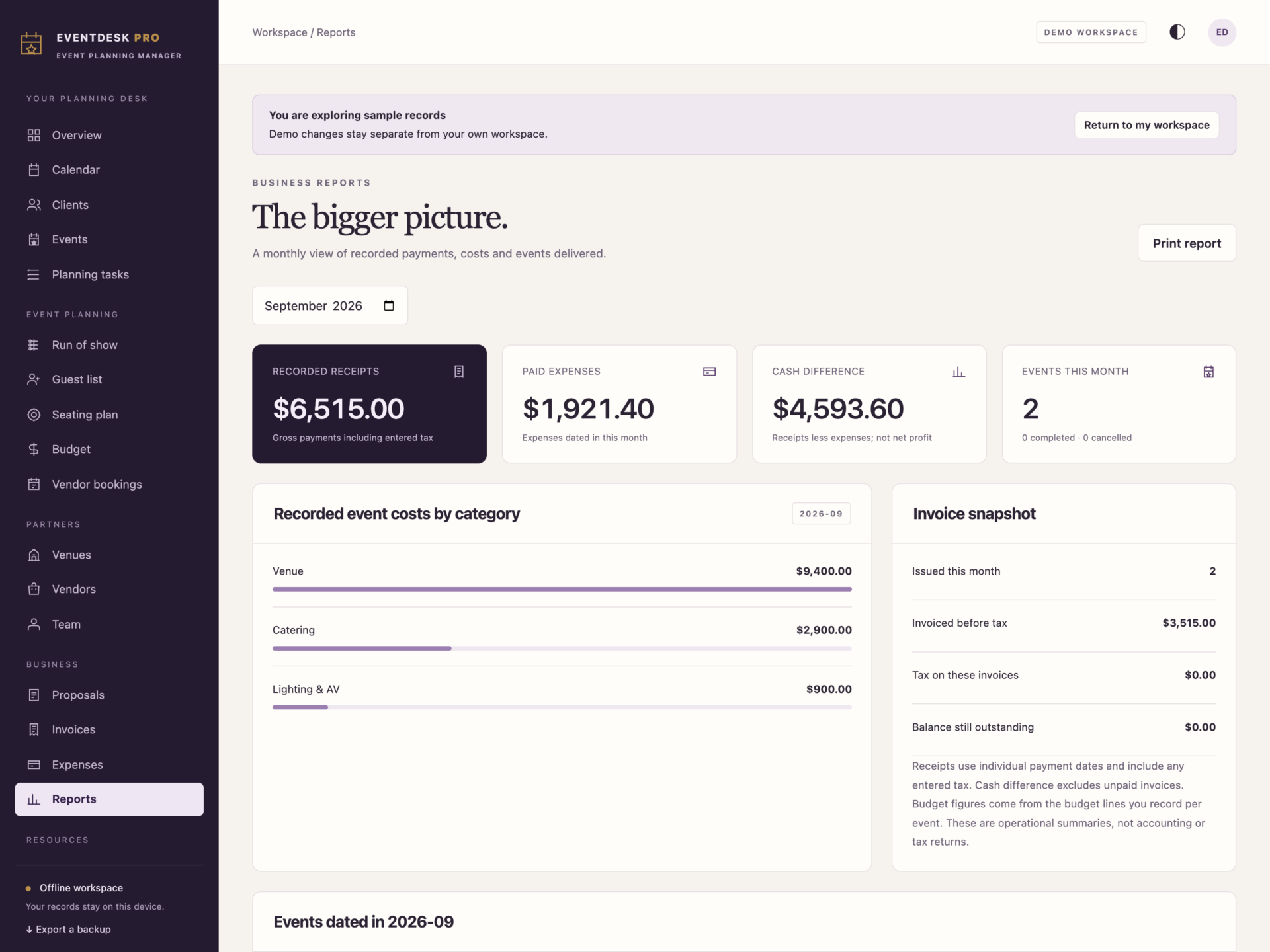Click Export a backup link
This screenshot has width=1270, height=952.
[x=69, y=929]
